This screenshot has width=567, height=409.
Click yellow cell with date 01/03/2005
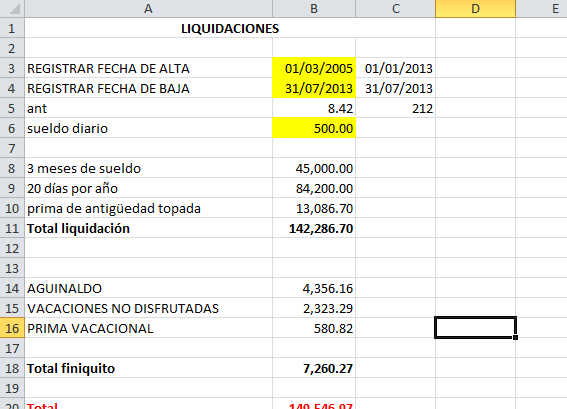point(314,68)
